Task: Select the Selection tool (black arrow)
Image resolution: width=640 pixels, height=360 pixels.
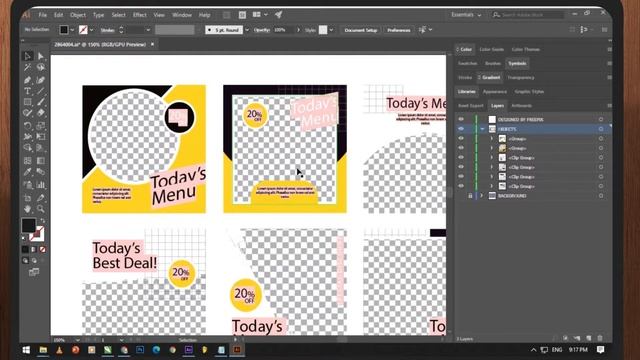Action: [x=28, y=56]
